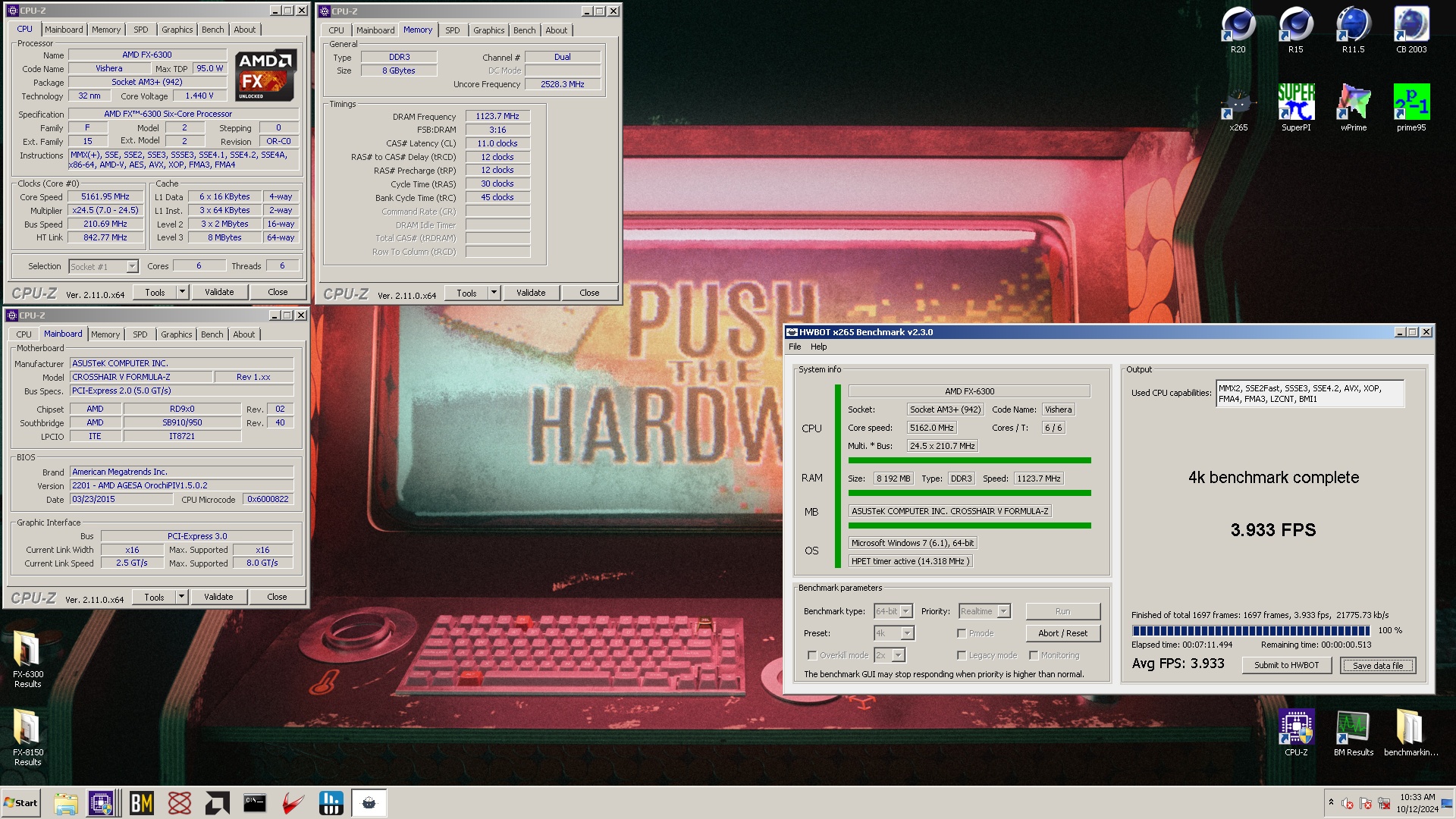Expand Tools arrow in CPU tab window
Image resolution: width=1456 pixels, height=819 pixels.
[x=182, y=292]
